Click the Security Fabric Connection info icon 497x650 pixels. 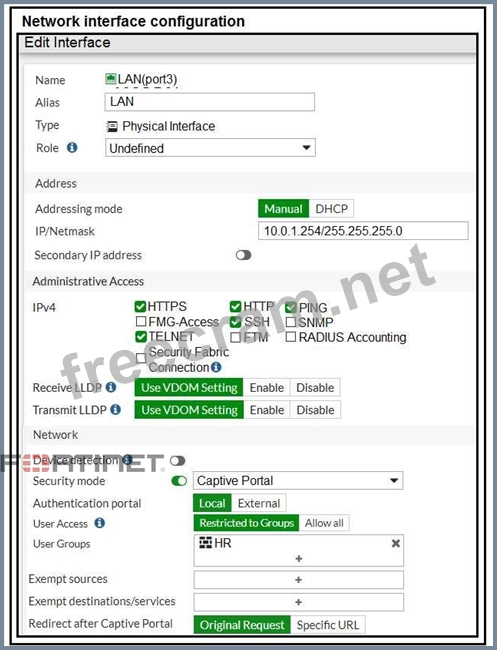point(216,367)
